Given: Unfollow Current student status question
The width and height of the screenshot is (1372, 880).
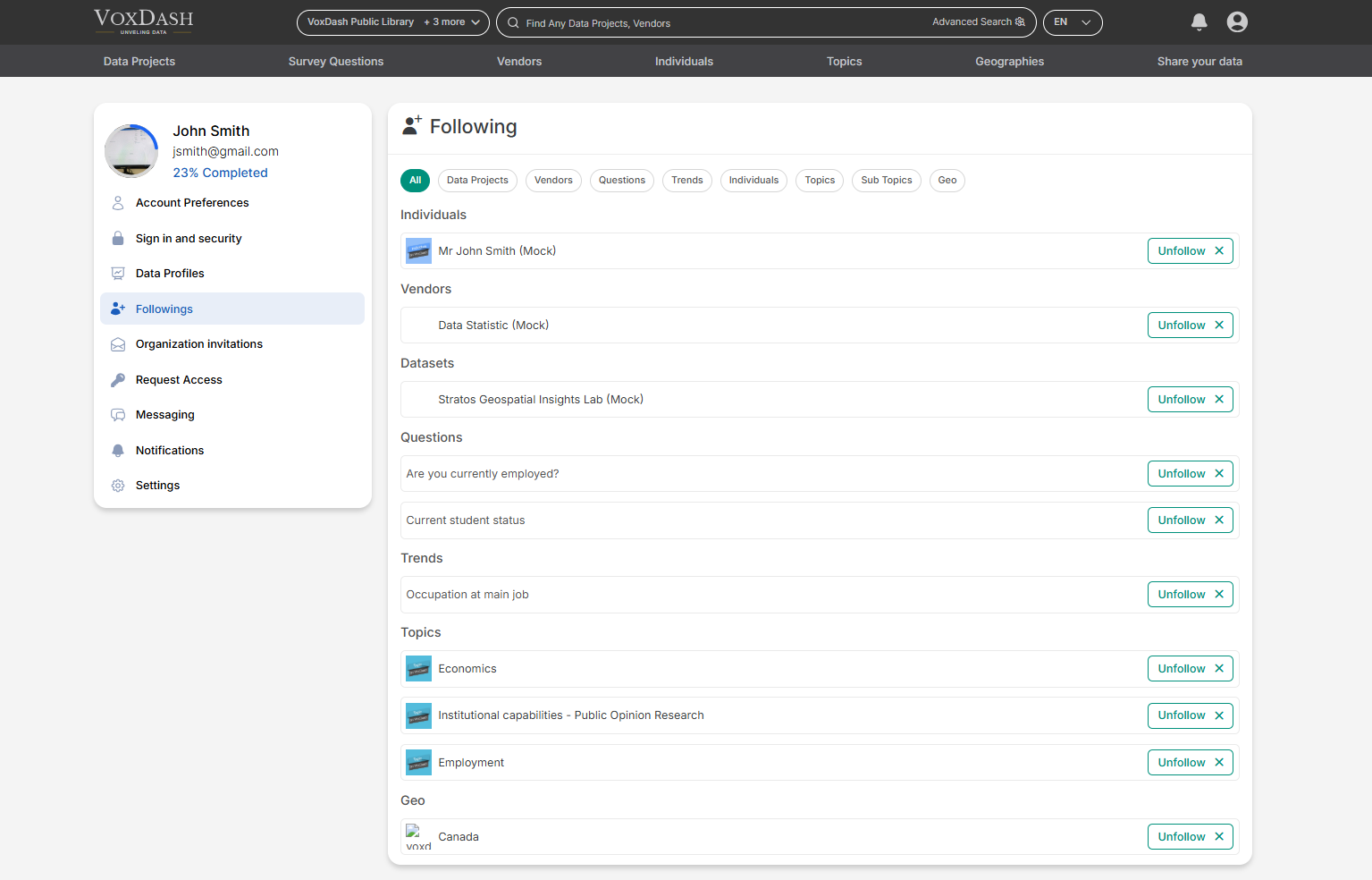Looking at the screenshot, I should pos(1191,520).
